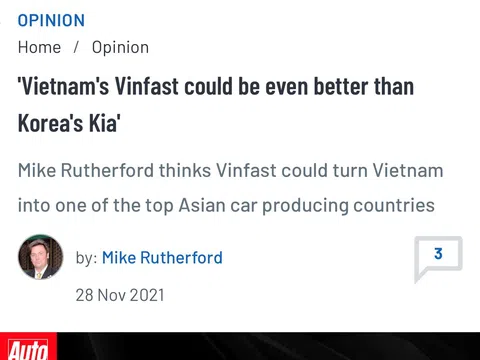Open Mike Rutherford's author avatar photo
This screenshot has height=360, width=480.
coord(40,257)
